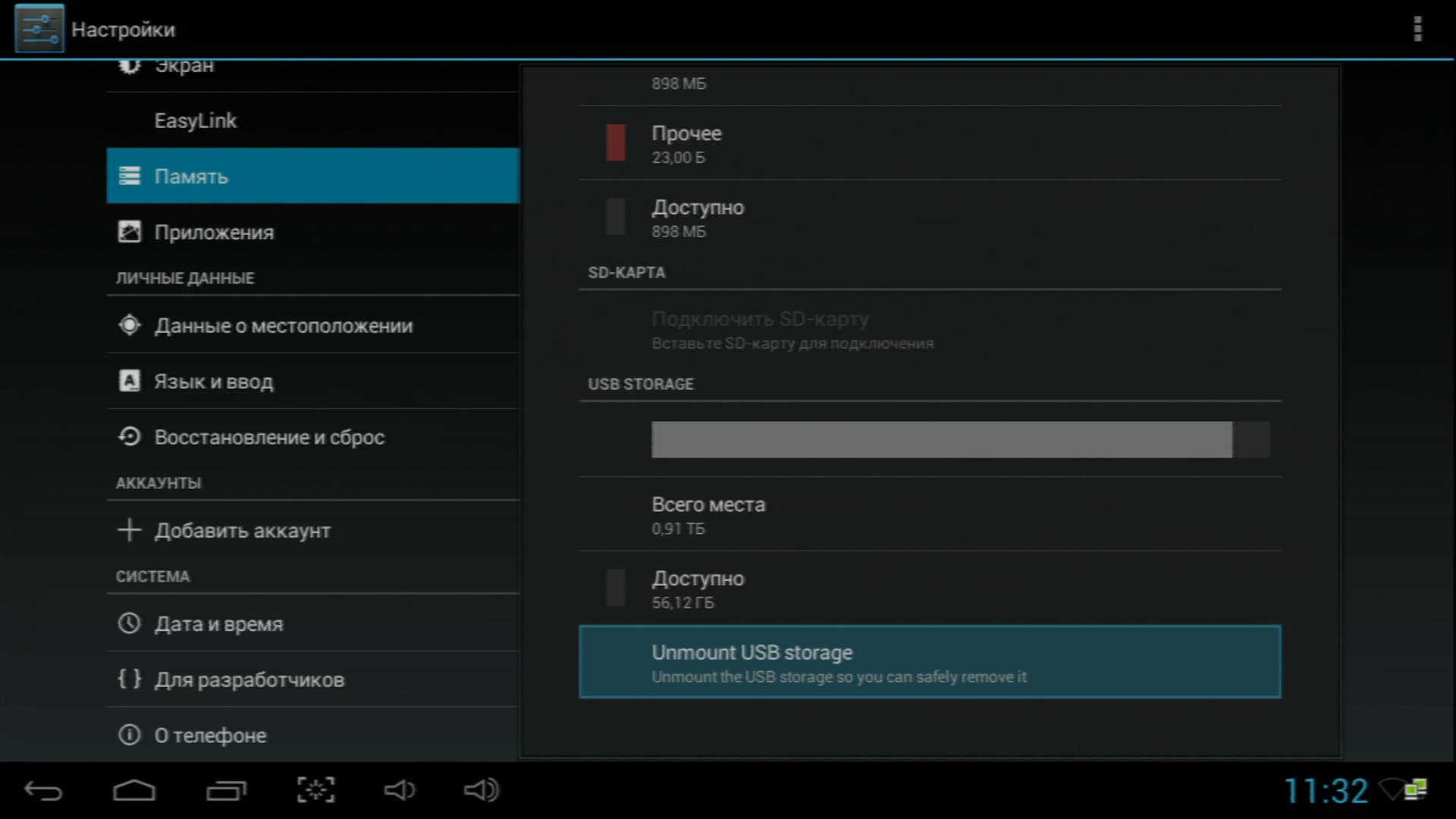Open the Память storage menu item
The width and height of the screenshot is (1456, 819).
click(312, 176)
